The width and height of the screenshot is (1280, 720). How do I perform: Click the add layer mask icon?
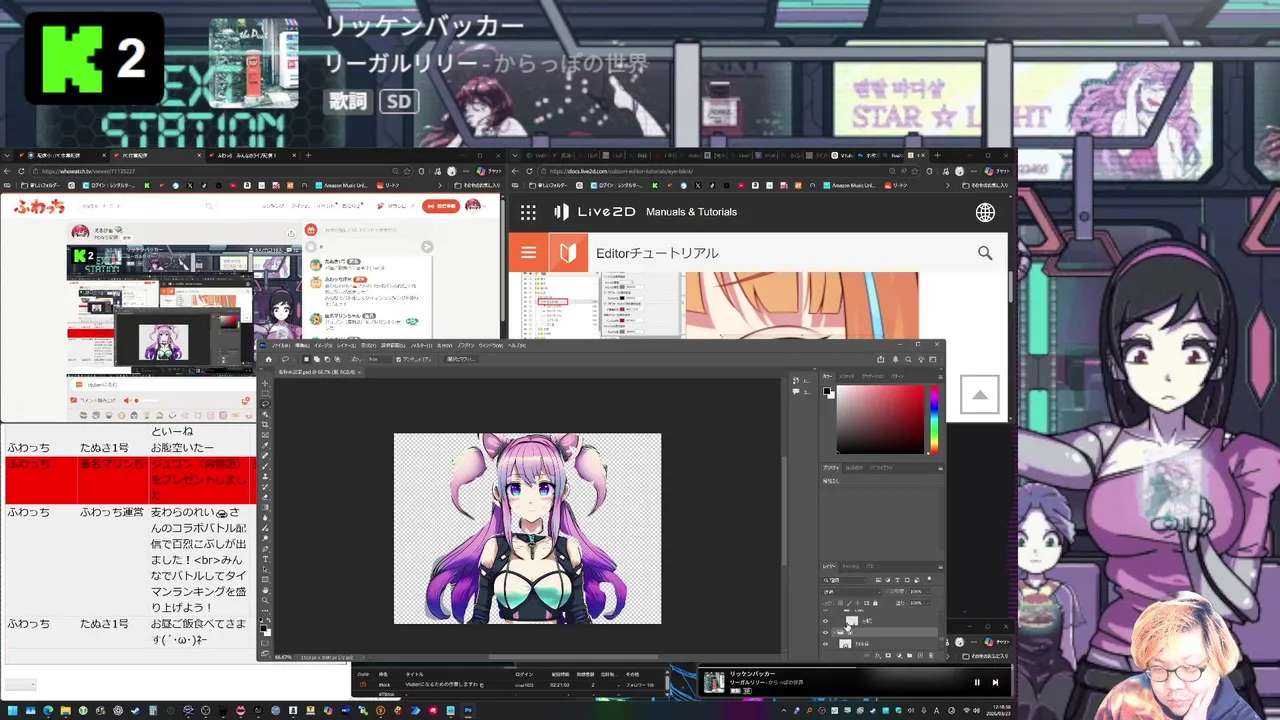click(x=888, y=655)
